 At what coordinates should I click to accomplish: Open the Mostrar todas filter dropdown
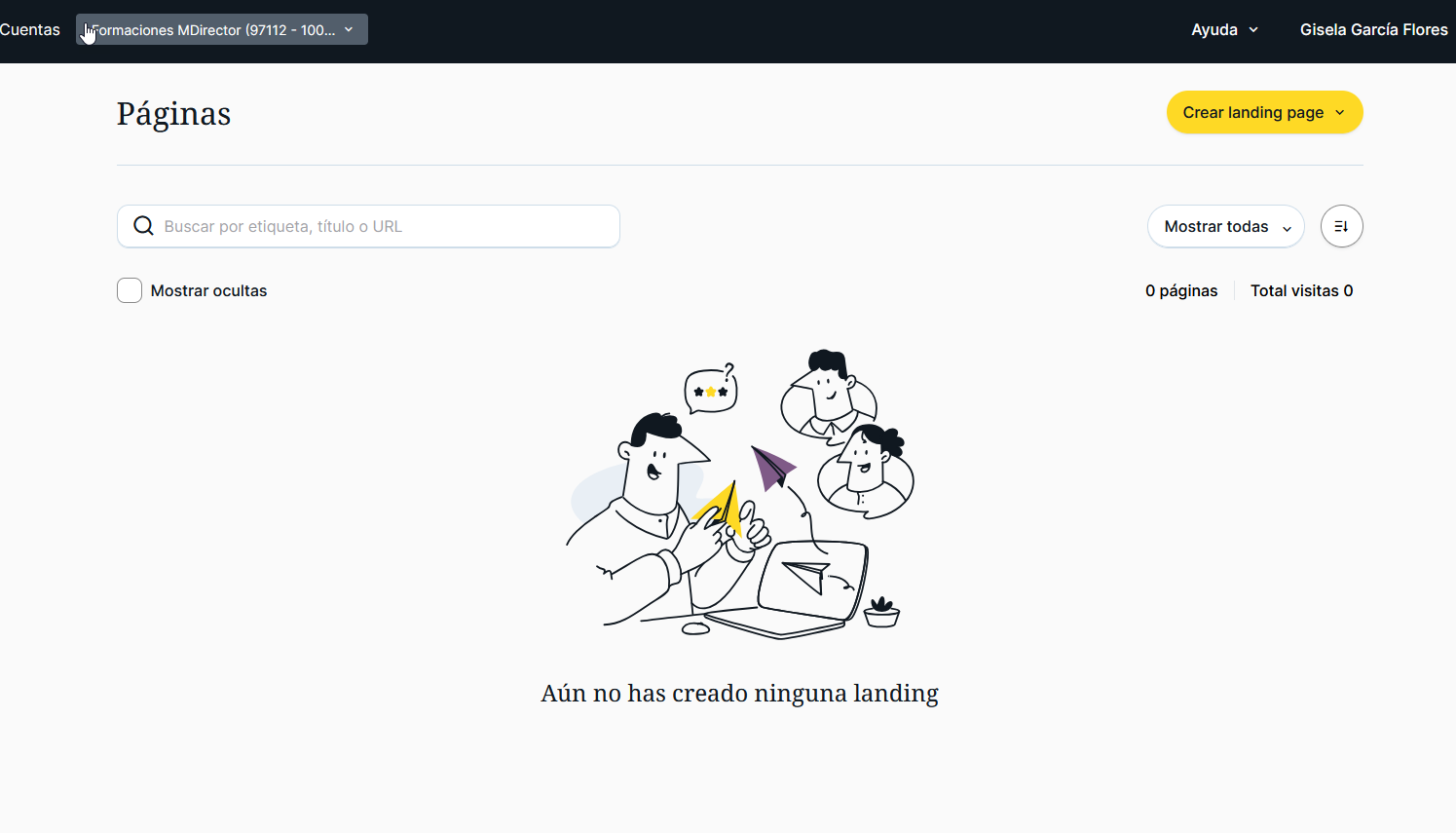[x=1226, y=226]
